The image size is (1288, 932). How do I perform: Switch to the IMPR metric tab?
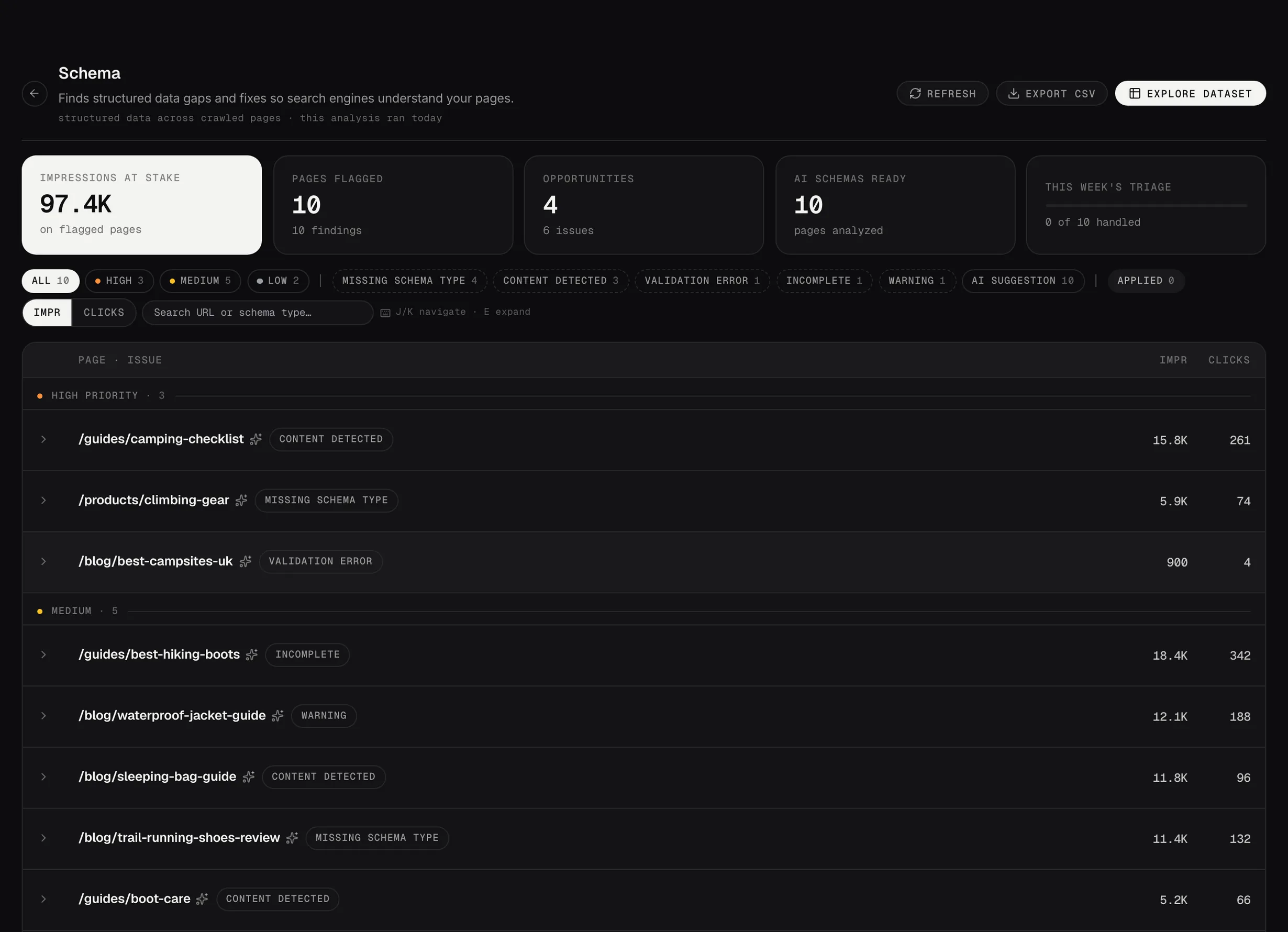pyautogui.click(x=47, y=313)
